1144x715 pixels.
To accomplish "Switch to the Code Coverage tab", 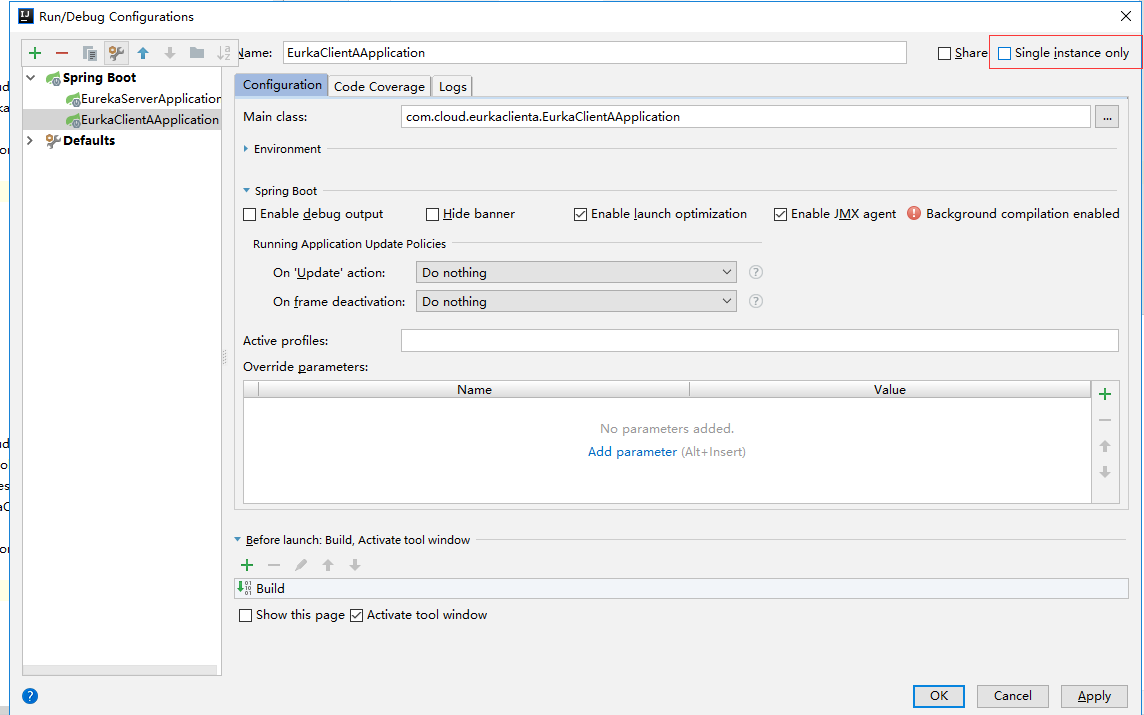I will (x=379, y=85).
